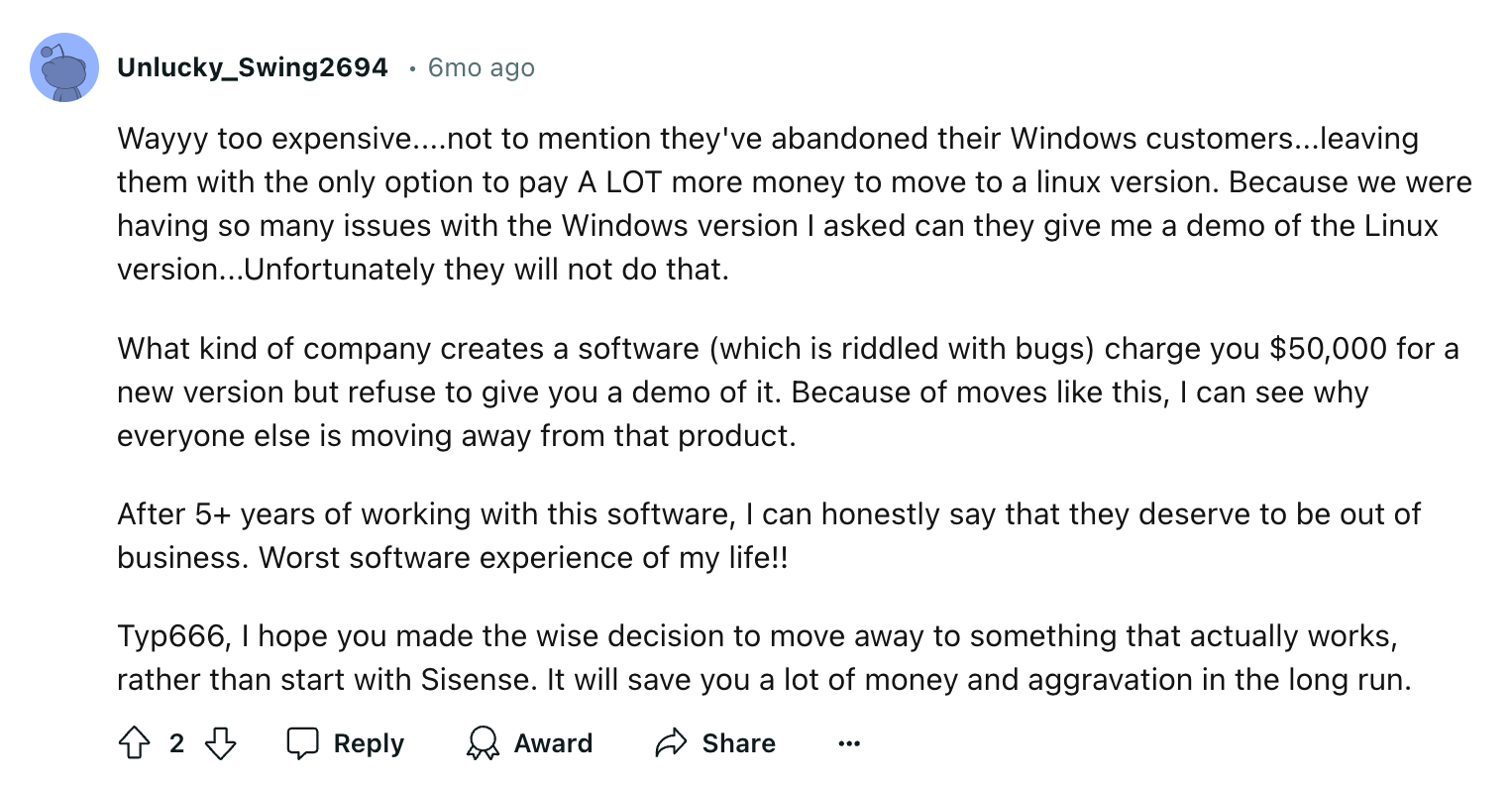Click the "$50,000" amount in the comment
This screenshot has width=1512, height=785.
(x=1328, y=349)
